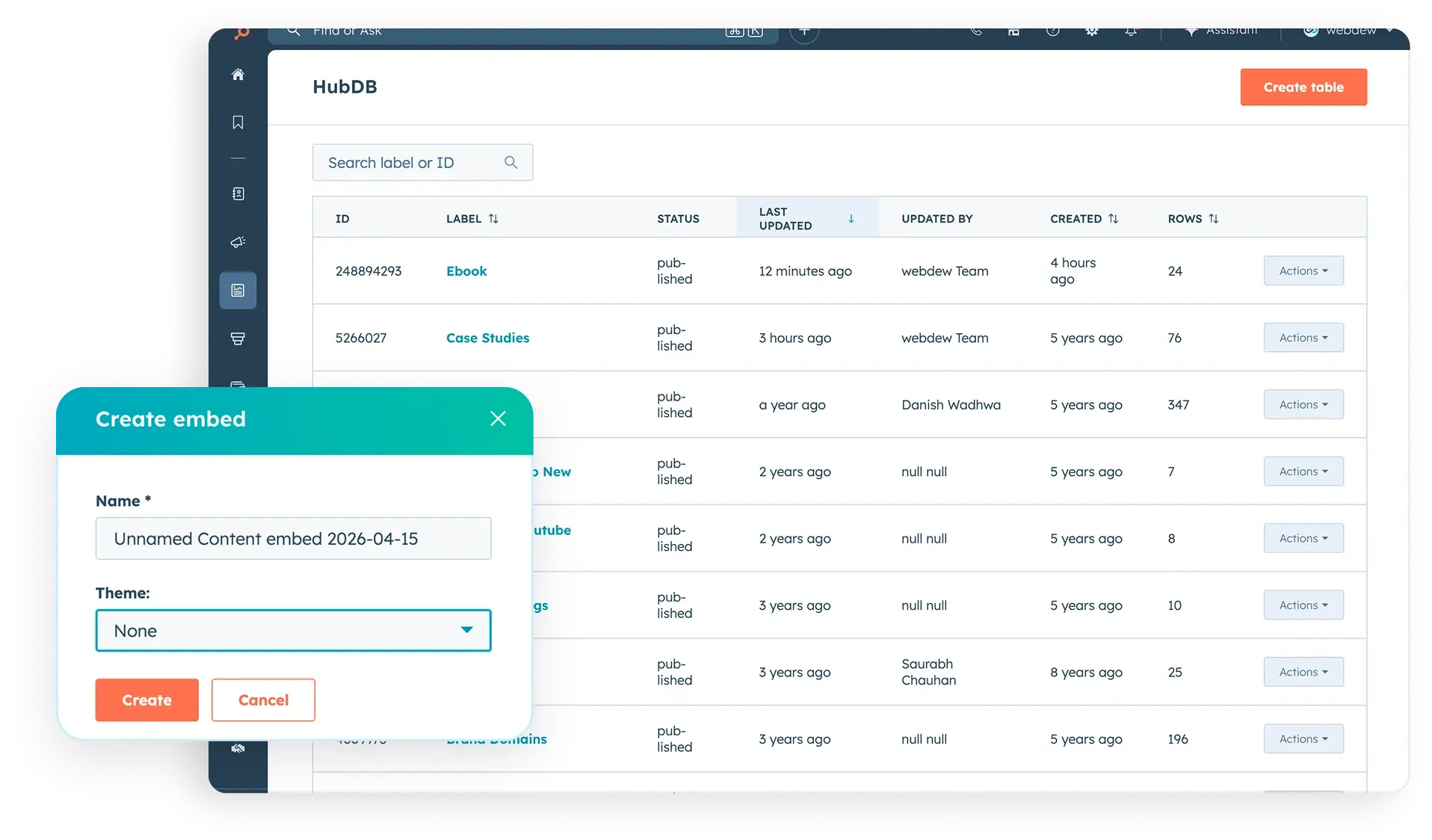
Task: Open the handshake icon at sidebar bottom
Action: pyautogui.click(x=238, y=748)
